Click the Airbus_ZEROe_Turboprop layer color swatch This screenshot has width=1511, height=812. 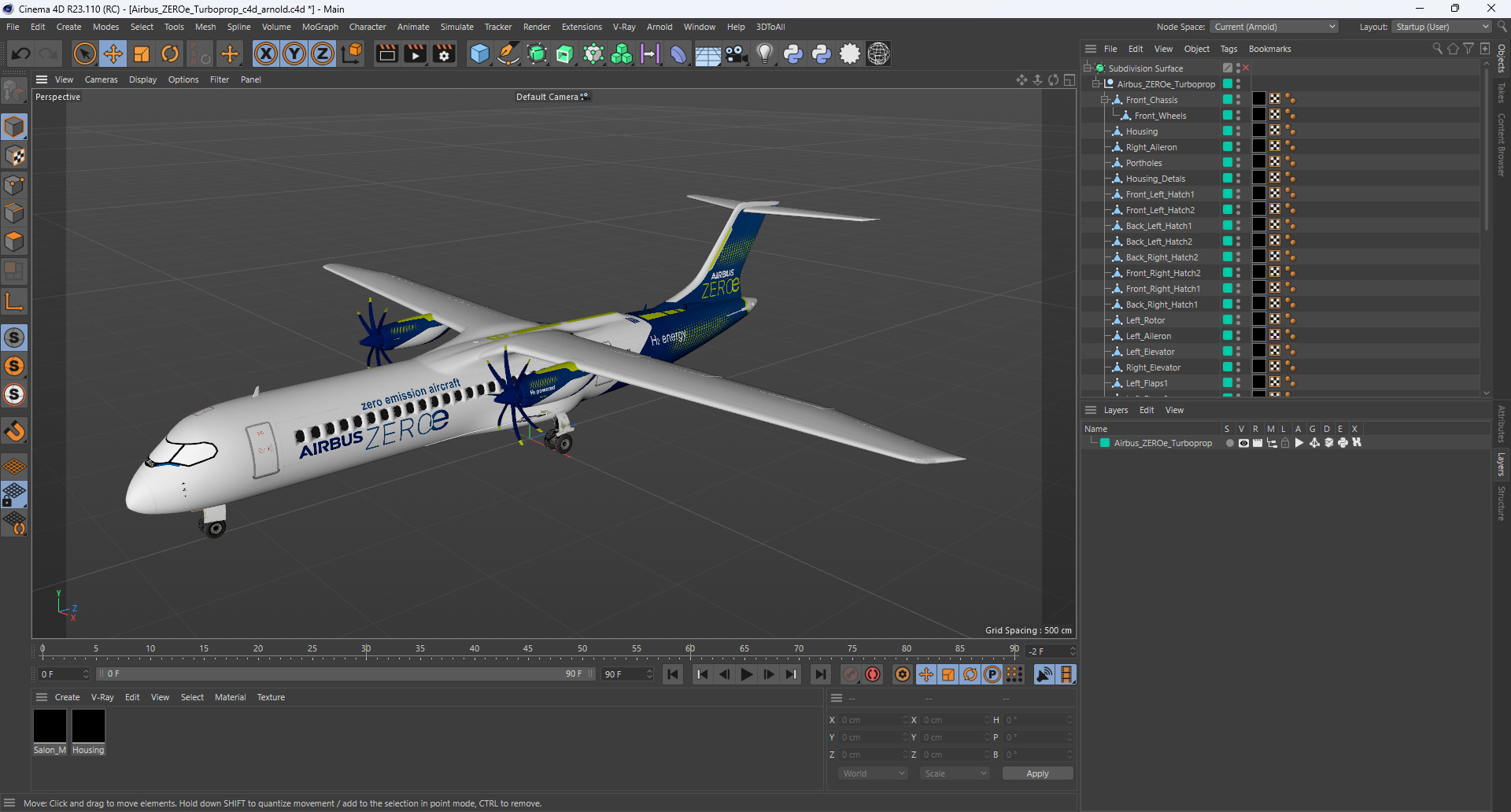pyautogui.click(x=1105, y=443)
